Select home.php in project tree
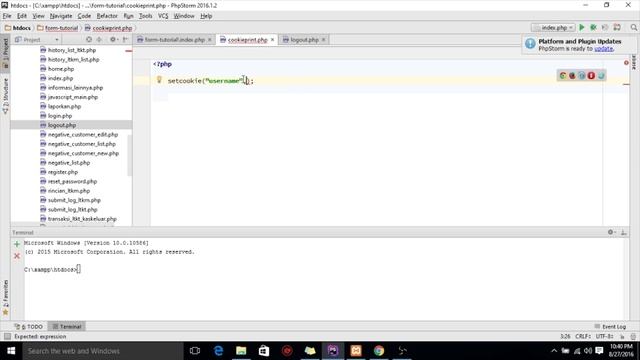 tap(61, 69)
